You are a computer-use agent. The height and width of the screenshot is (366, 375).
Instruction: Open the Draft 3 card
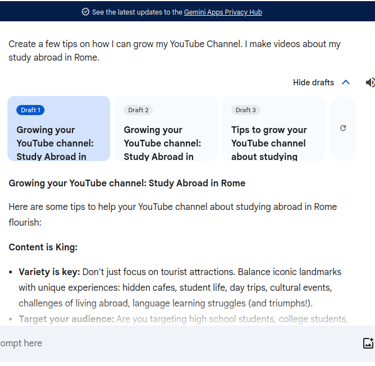[273, 129]
